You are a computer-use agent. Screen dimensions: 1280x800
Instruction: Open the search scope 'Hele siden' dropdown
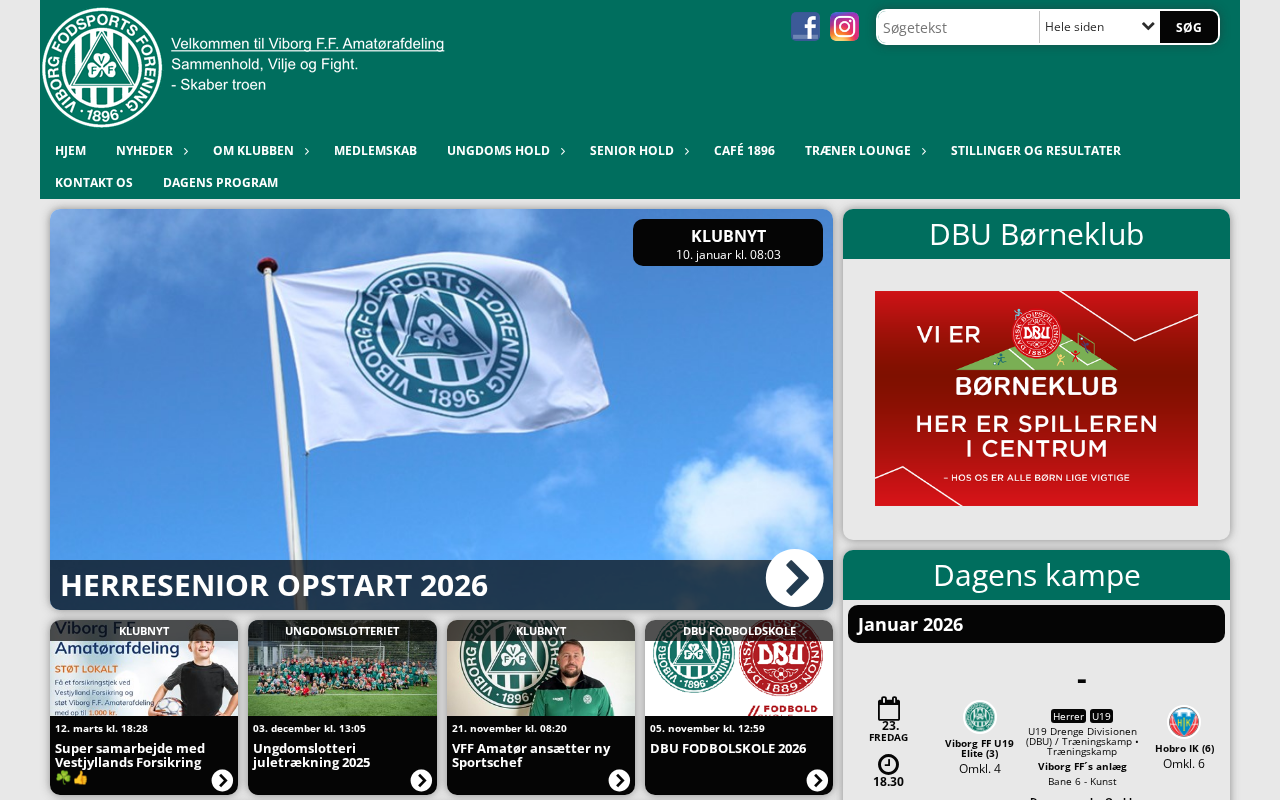pyautogui.click(x=1100, y=27)
